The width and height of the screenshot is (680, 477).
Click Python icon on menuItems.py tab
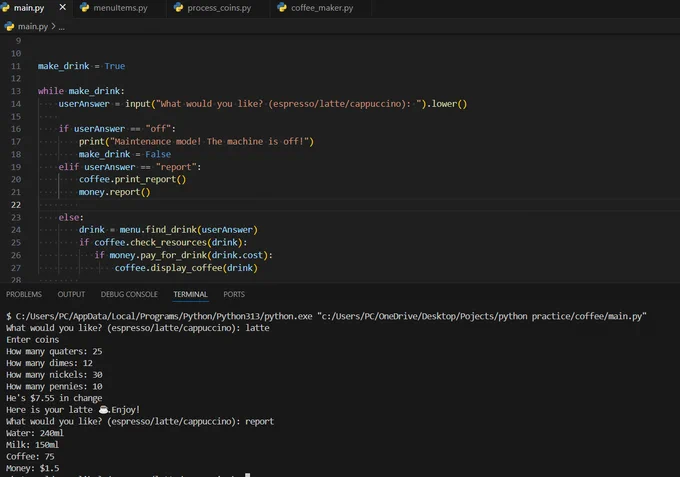coord(85,8)
